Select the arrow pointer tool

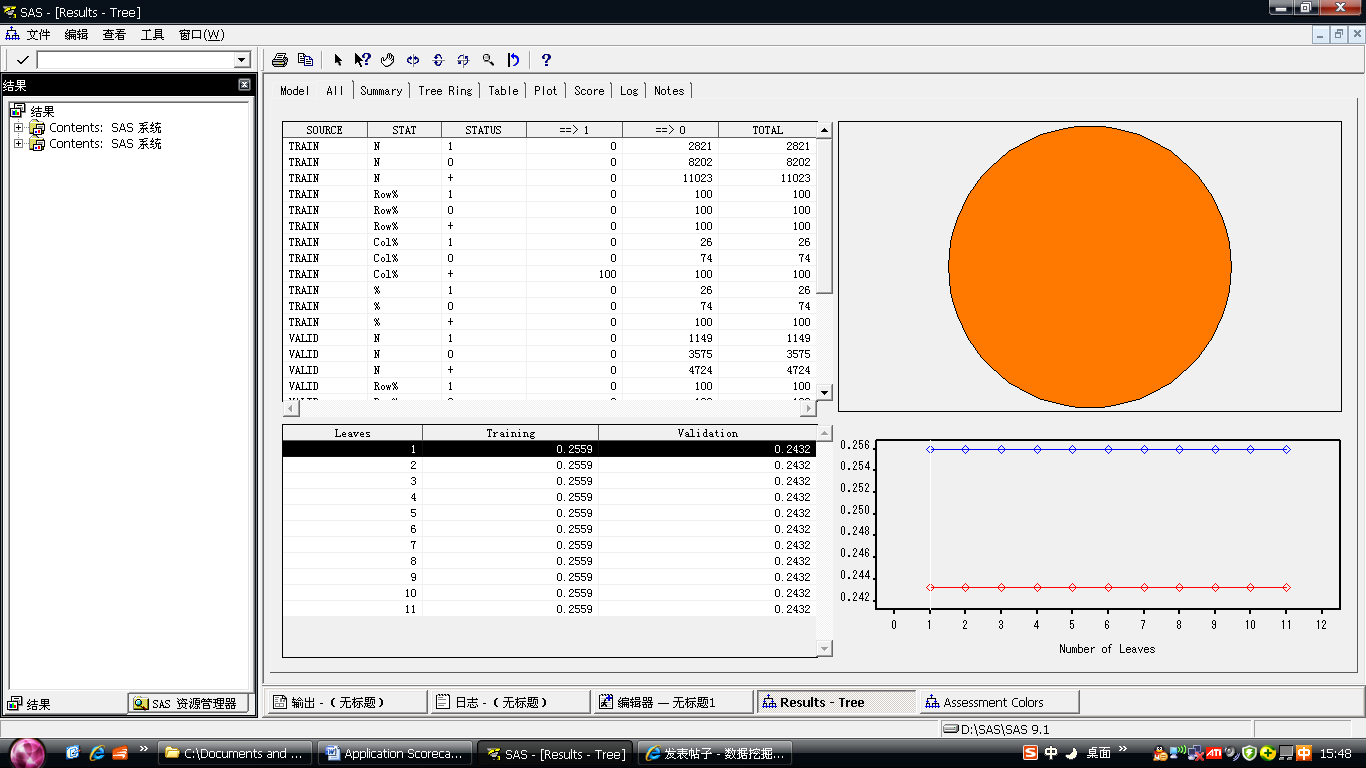click(x=338, y=60)
